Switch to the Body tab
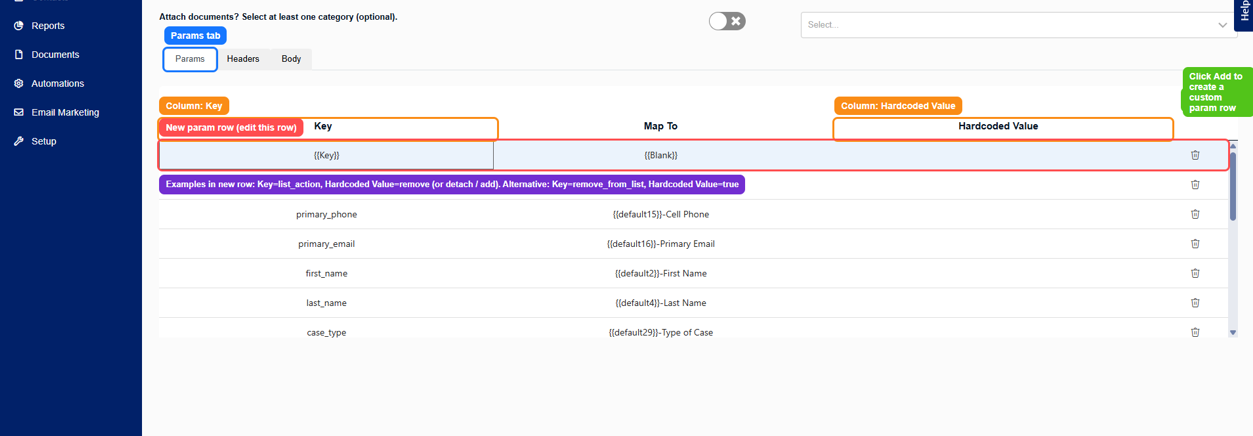 coord(291,59)
